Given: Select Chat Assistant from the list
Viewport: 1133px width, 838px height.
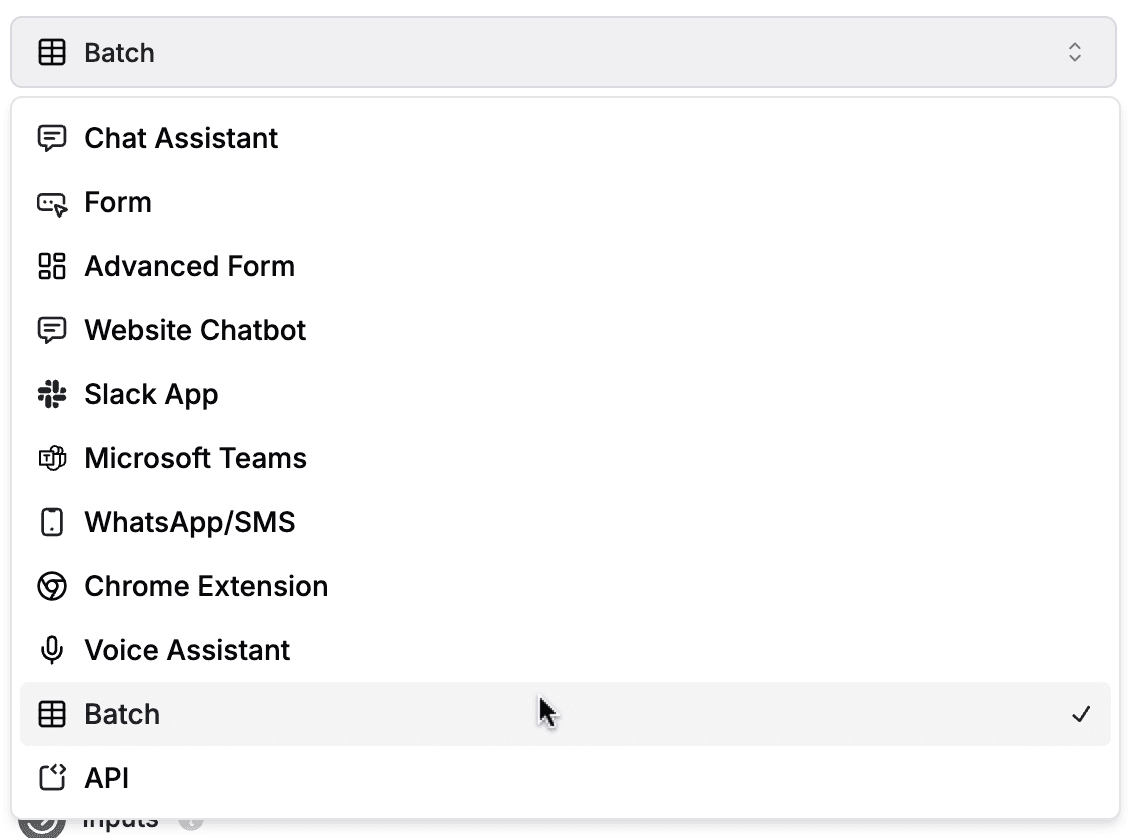Looking at the screenshot, I should (x=565, y=138).
